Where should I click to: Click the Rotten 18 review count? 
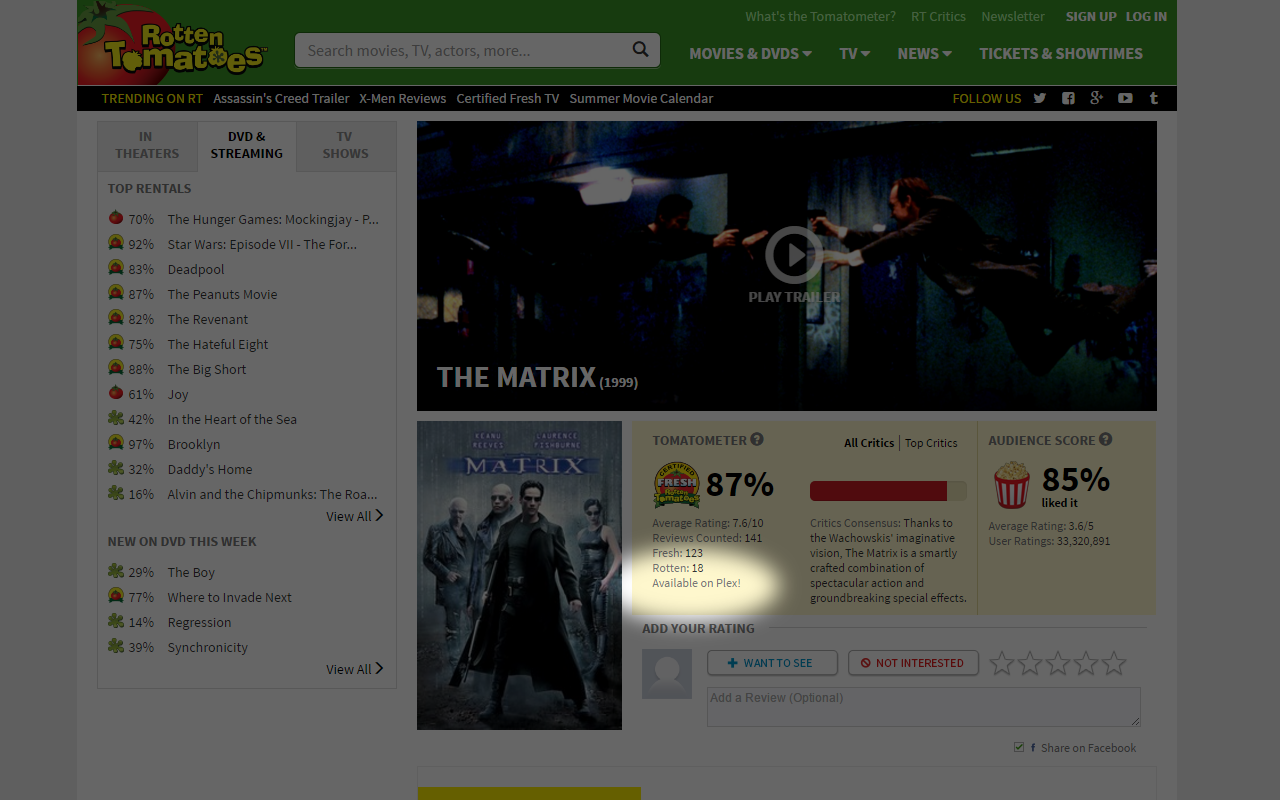[678, 568]
